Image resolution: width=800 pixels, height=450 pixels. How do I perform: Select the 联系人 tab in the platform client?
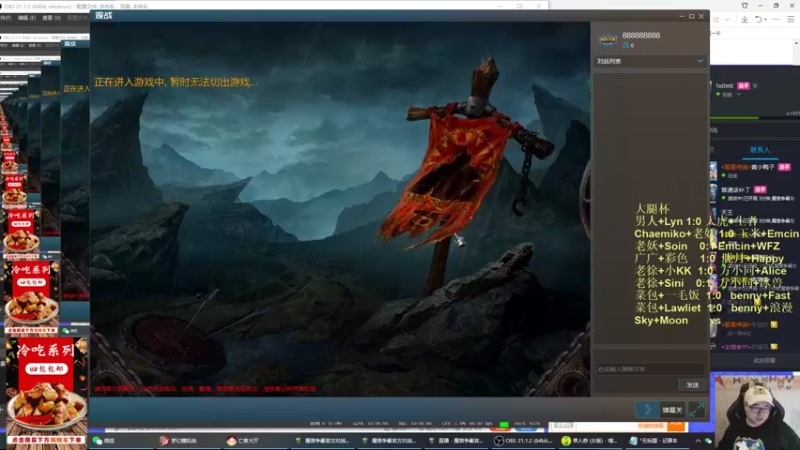[x=760, y=149]
